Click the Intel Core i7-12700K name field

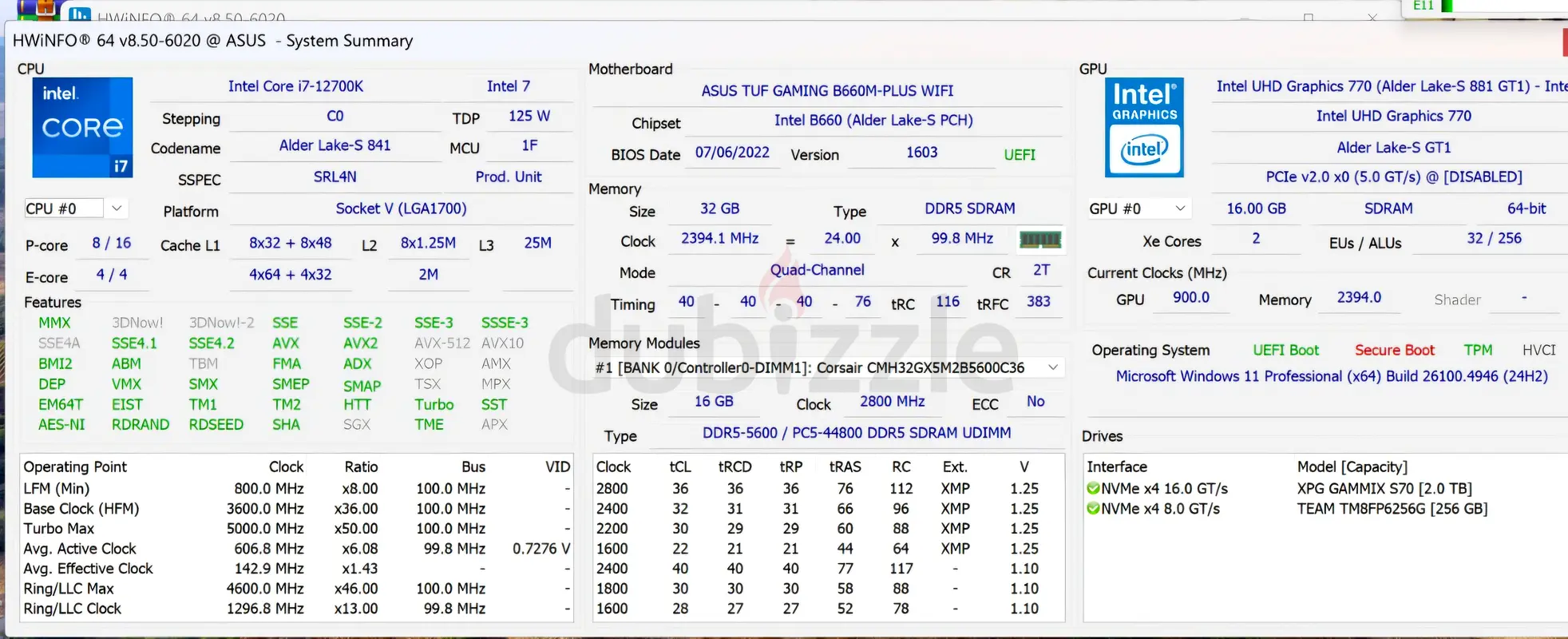[295, 86]
